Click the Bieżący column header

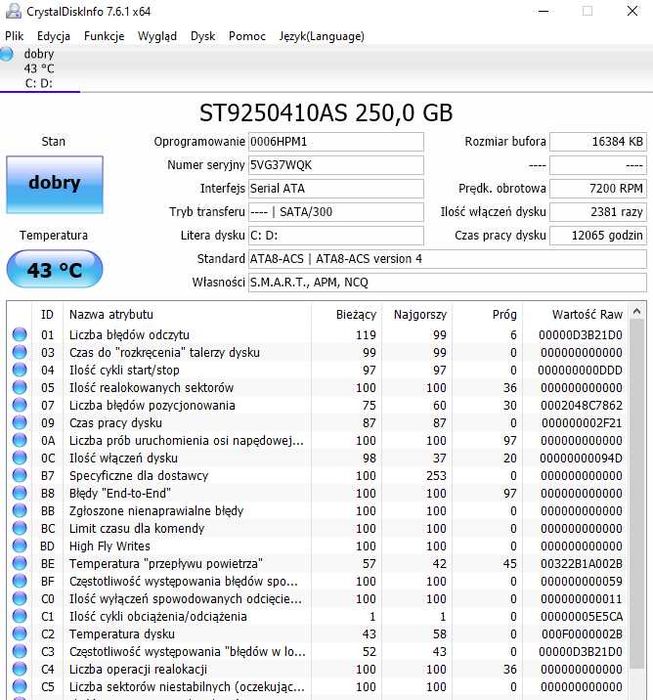(x=346, y=314)
